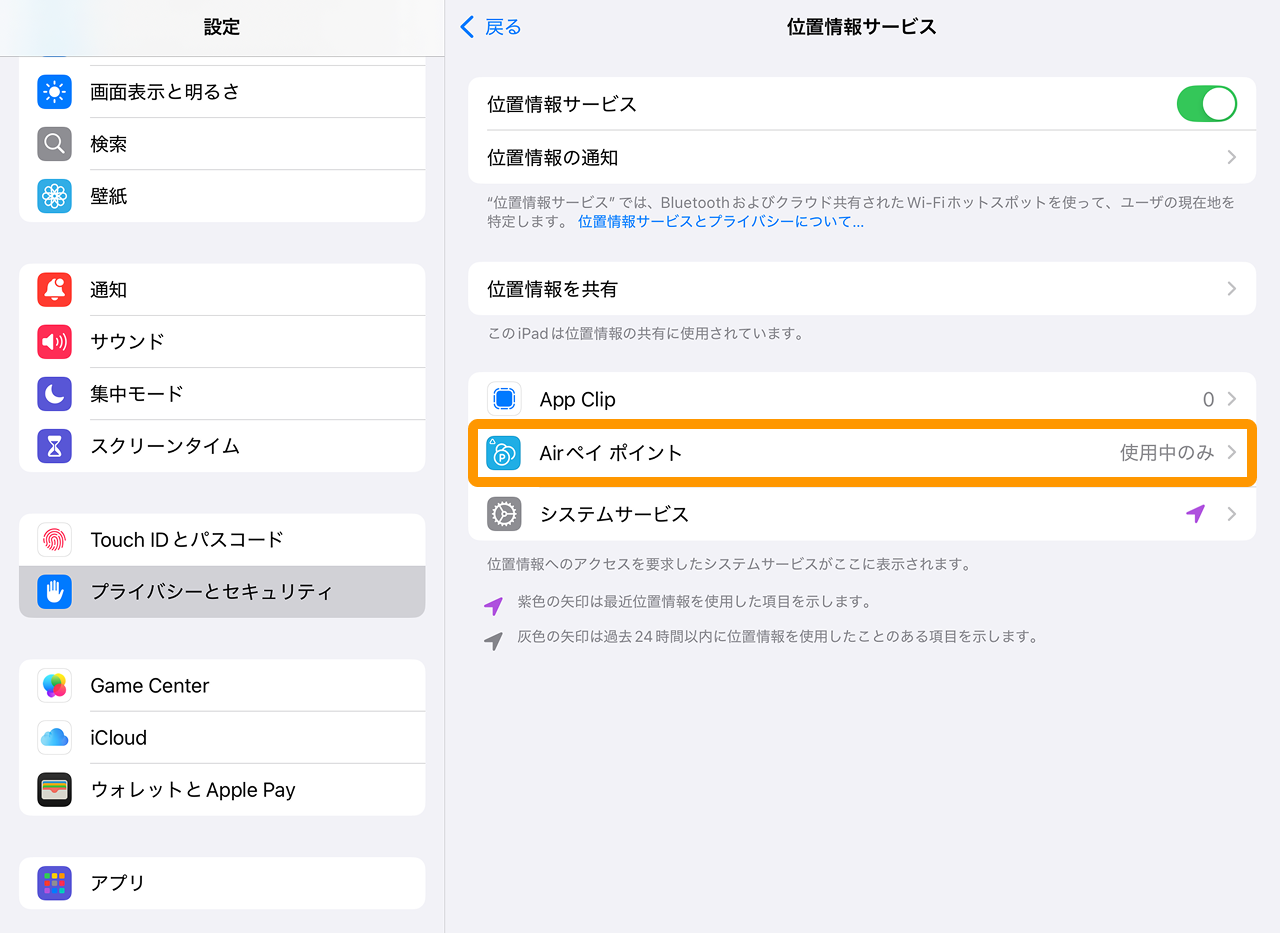Open chevron on App Clip row
The height and width of the screenshot is (933, 1280).
[x=1232, y=399]
